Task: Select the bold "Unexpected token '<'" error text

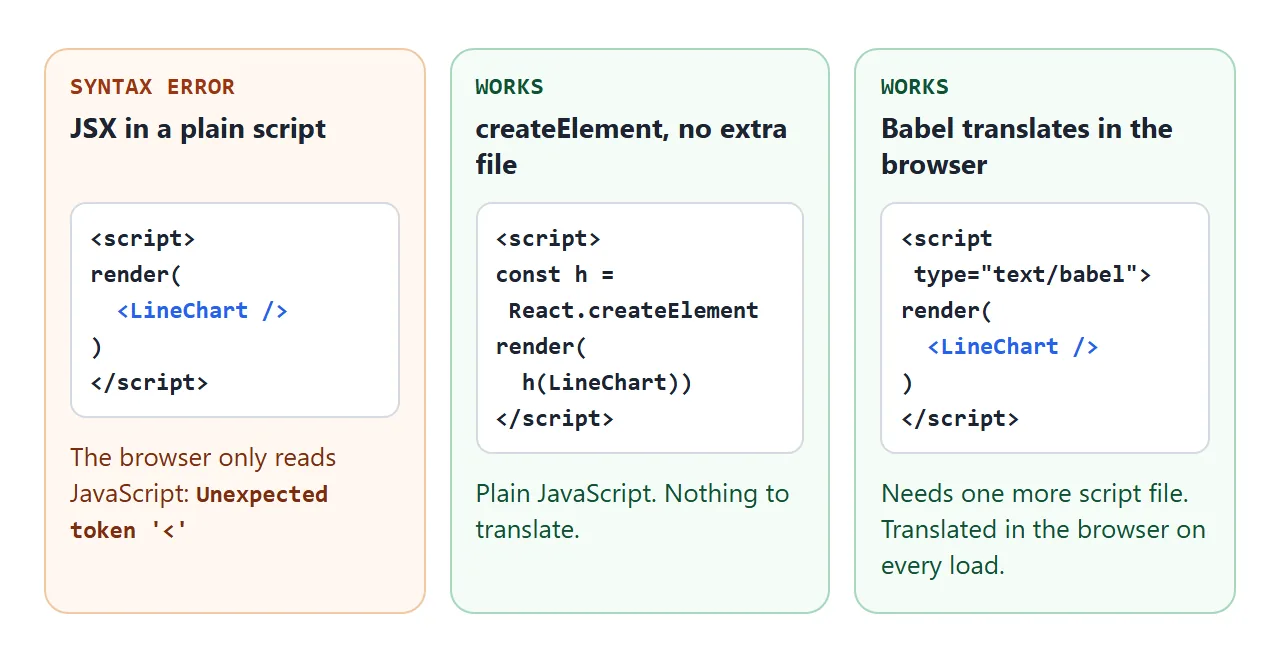Action: [199, 512]
